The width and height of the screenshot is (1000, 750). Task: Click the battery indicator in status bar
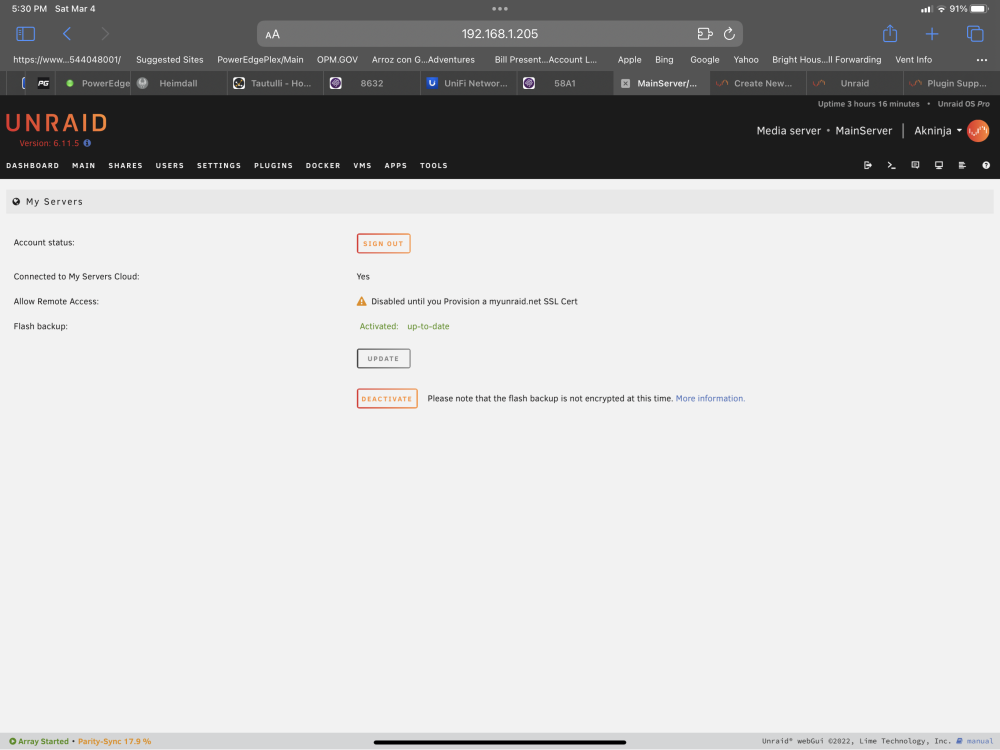[x=980, y=9]
